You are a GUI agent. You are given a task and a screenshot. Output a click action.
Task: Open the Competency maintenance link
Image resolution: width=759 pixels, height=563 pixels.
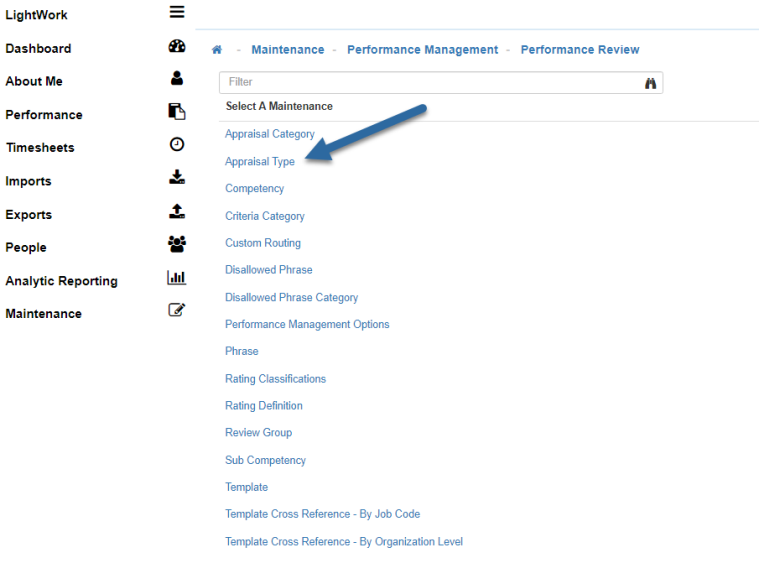click(x=254, y=188)
